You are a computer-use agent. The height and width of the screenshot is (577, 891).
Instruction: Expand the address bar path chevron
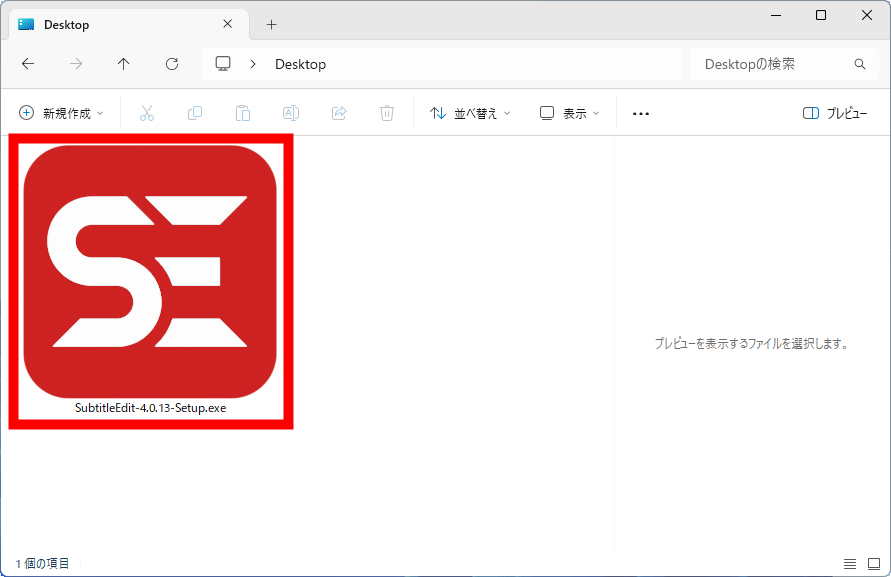coord(253,64)
